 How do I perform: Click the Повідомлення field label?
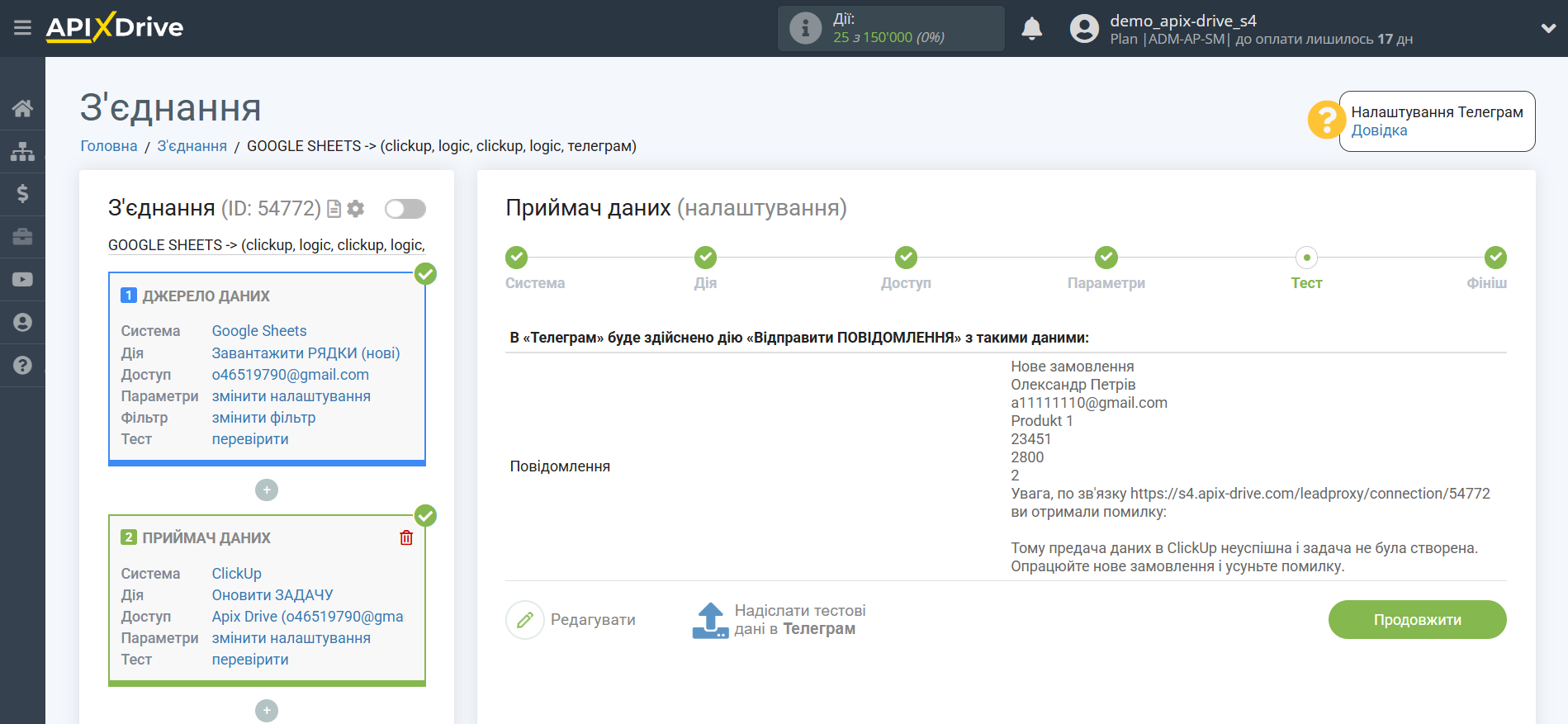point(560,466)
